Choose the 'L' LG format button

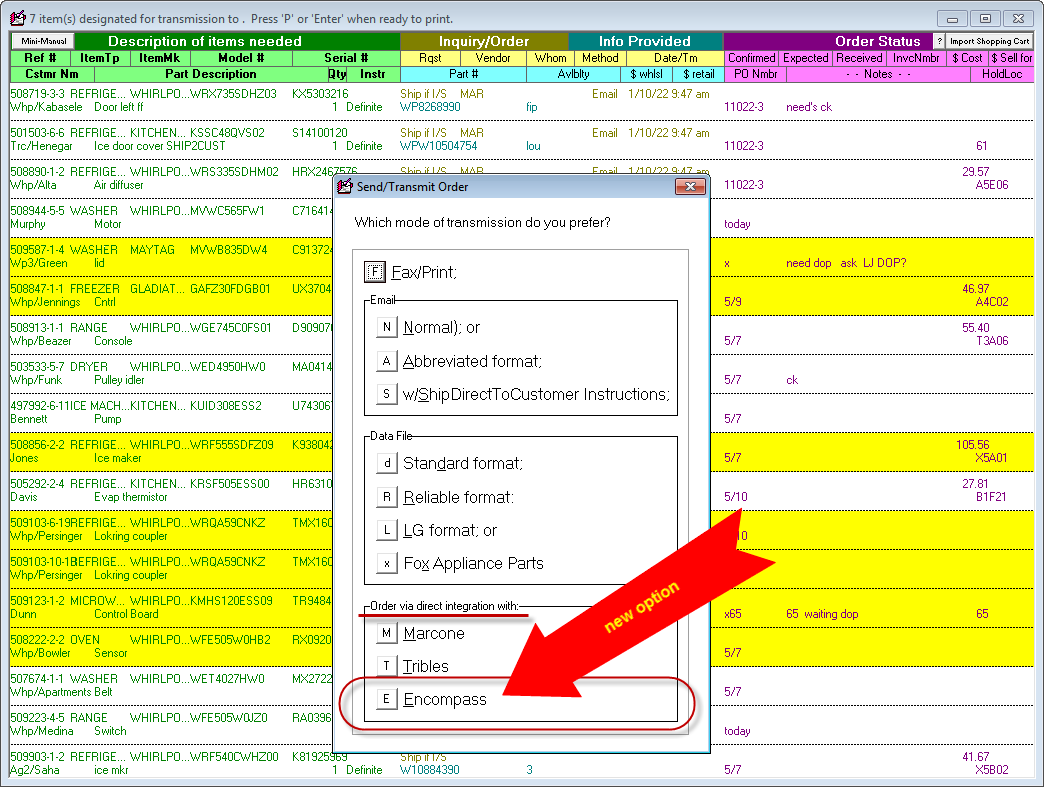tap(387, 530)
